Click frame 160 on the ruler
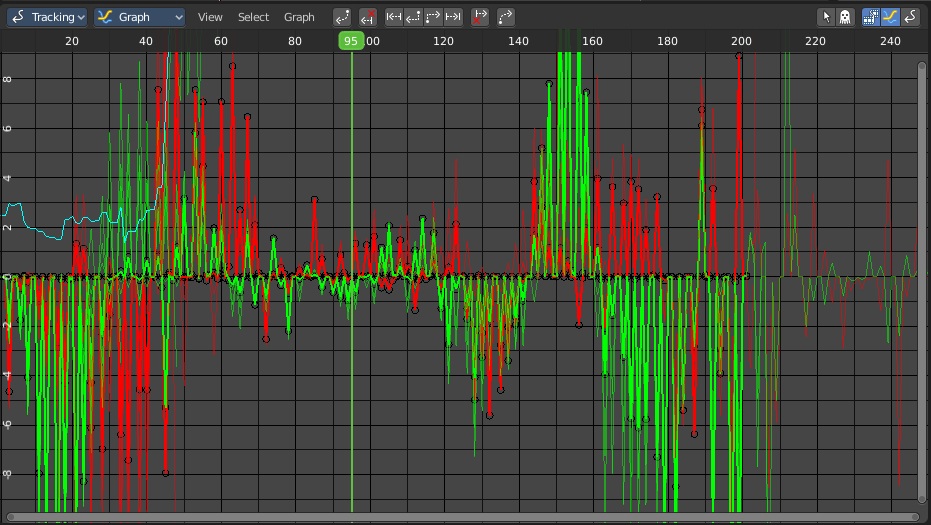The width and height of the screenshot is (931, 525). [x=592, y=41]
